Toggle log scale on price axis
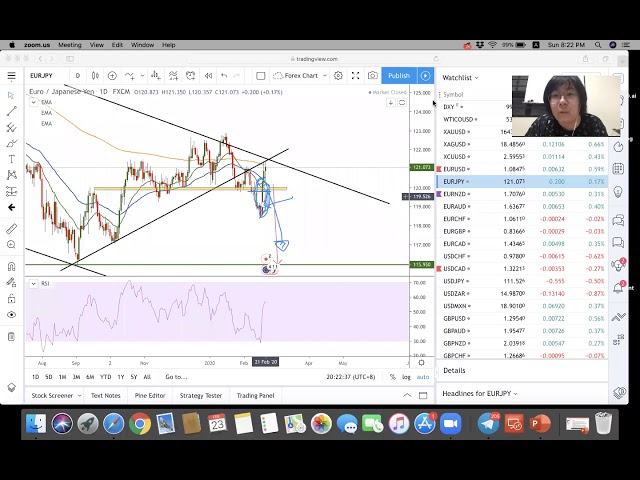Image resolution: width=640 pixels, height=480 pixels. click(x=406, y=377)
